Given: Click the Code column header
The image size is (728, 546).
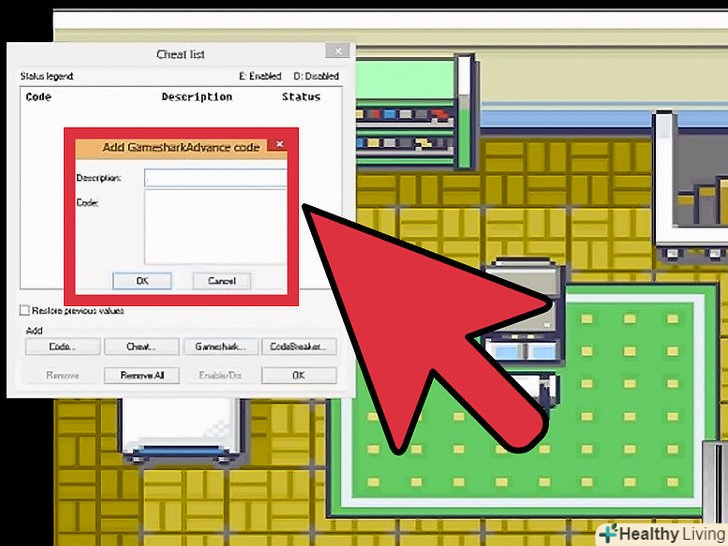Looking at the screenshot, I should pos(39,97).
